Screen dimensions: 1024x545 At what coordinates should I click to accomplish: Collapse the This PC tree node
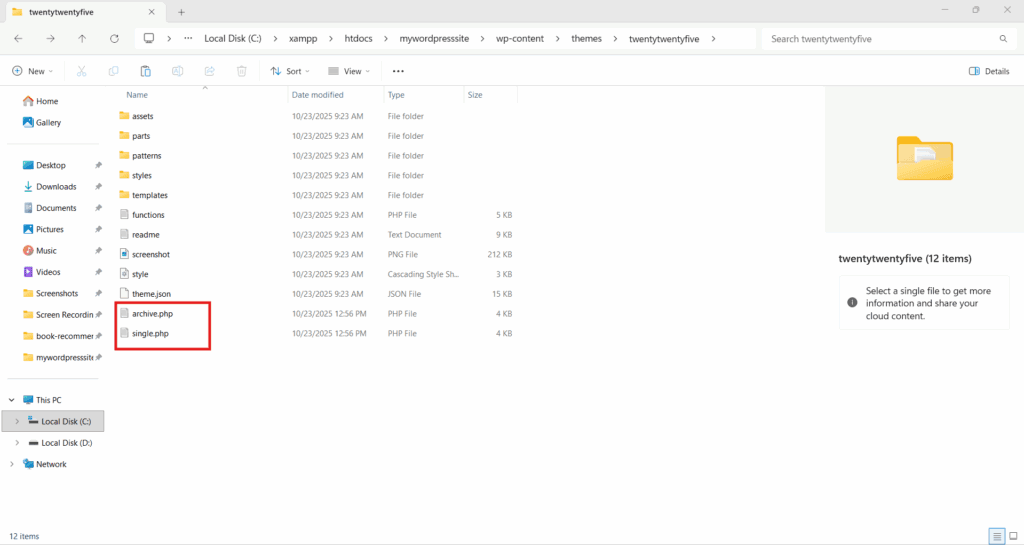pos(12,400)
